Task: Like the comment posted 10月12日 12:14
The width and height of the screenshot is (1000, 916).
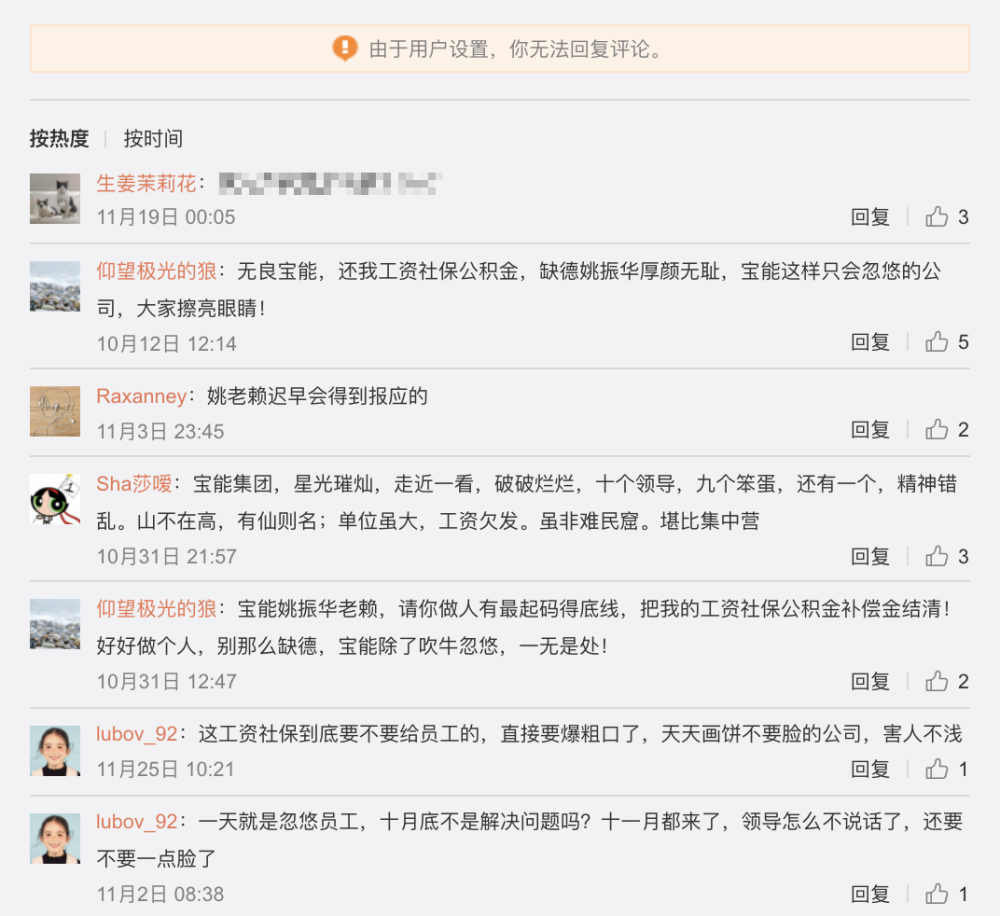Action: 936,342
